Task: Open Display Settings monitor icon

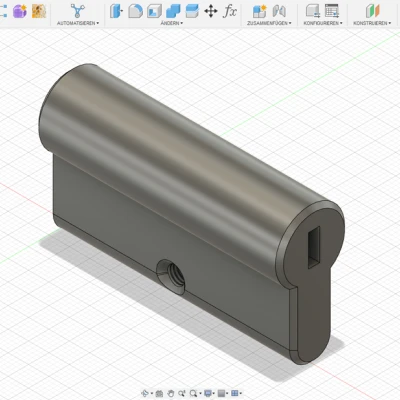Action: point(208,393)
